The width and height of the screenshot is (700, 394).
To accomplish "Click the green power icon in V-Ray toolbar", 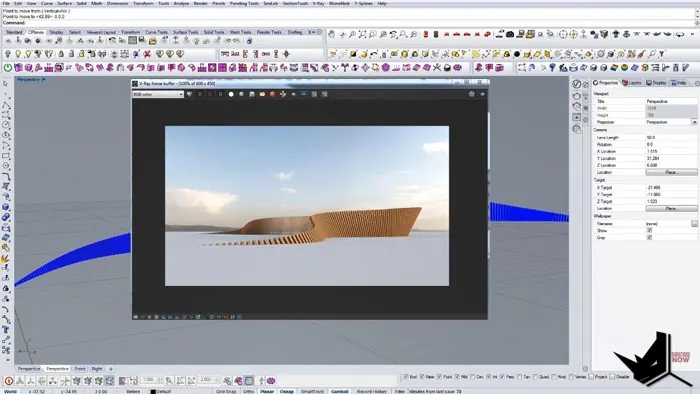I will coord(8,68).
